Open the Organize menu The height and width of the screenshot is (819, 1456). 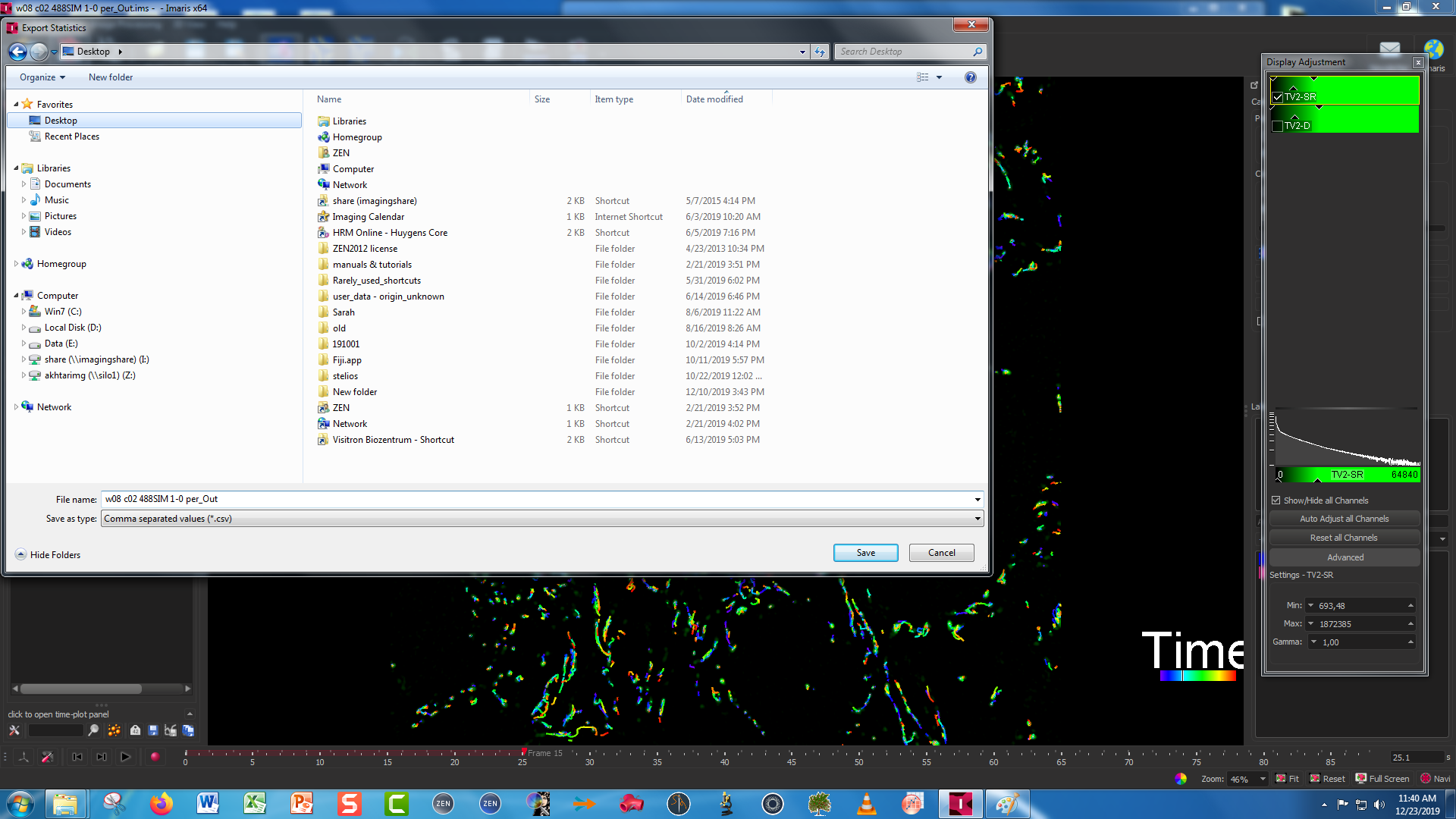pos(42,77)
